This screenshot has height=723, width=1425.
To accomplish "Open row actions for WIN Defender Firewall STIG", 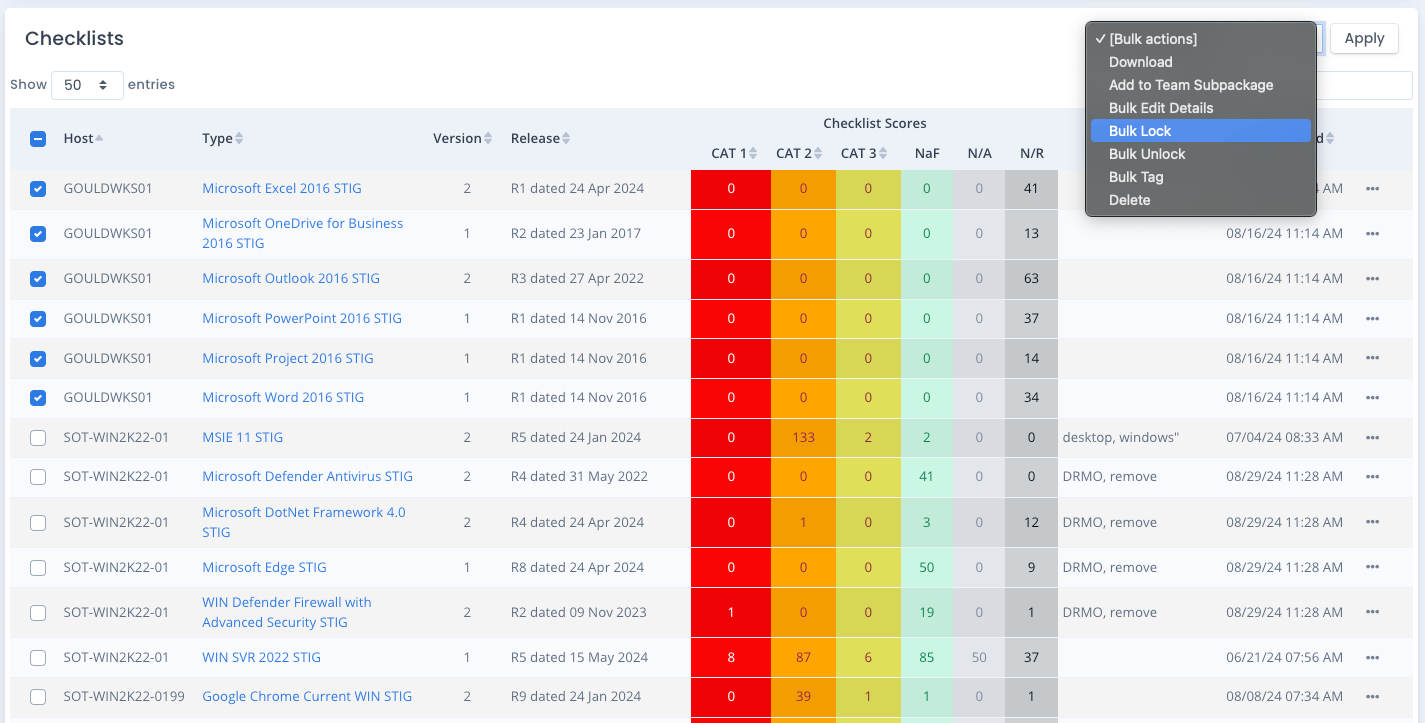I will (1372, 612).
